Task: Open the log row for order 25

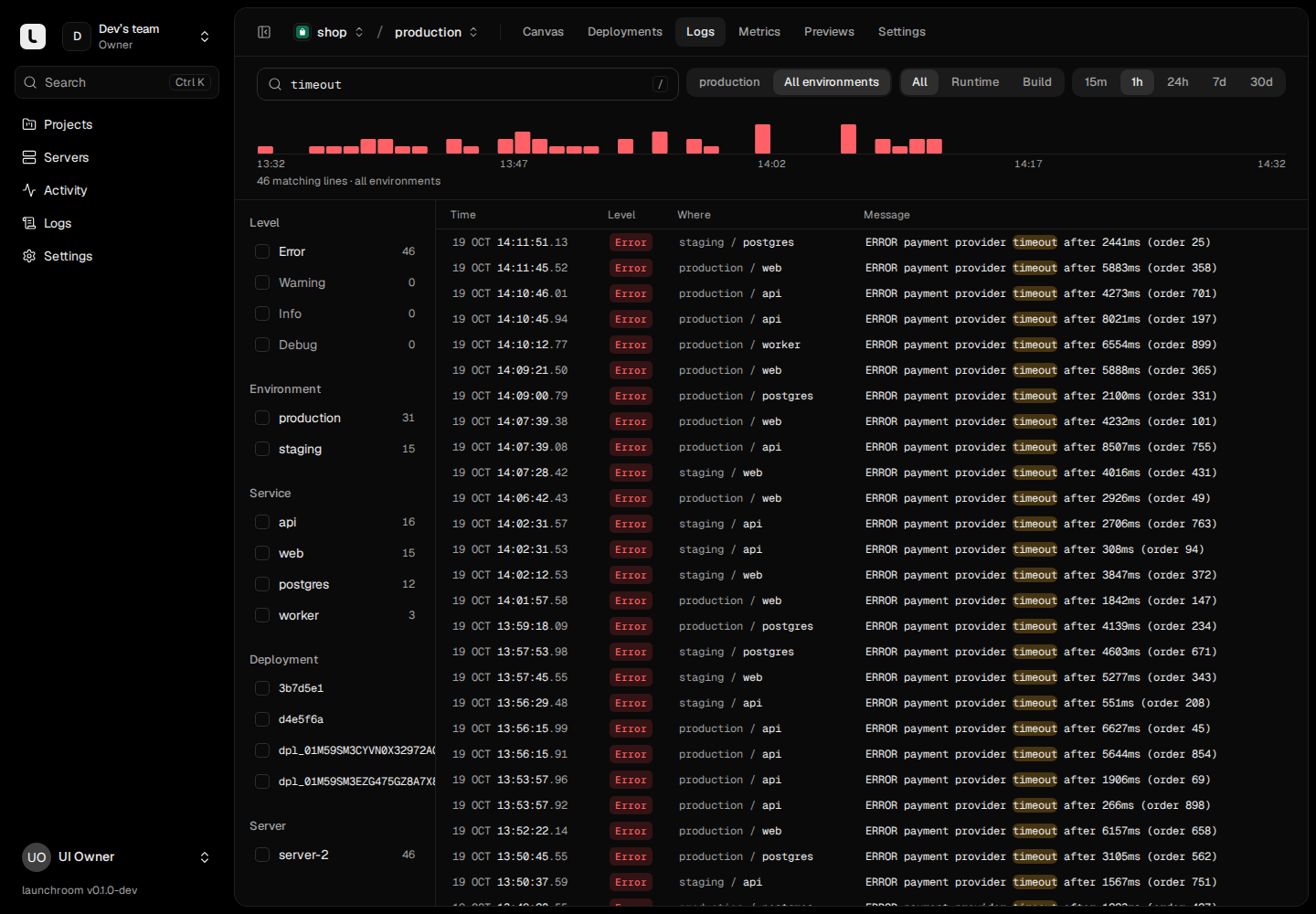Action: [x=872, y=242]
